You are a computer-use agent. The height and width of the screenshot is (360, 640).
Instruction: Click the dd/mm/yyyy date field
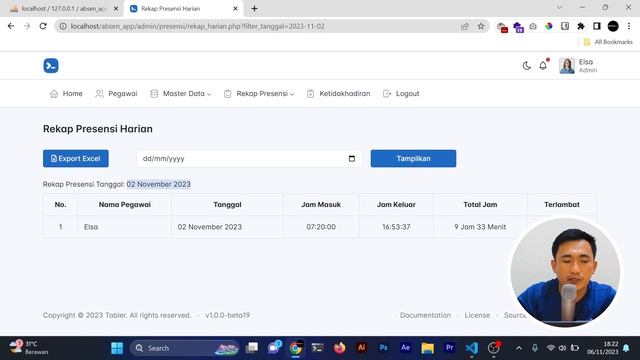click(x=249, y=158)
